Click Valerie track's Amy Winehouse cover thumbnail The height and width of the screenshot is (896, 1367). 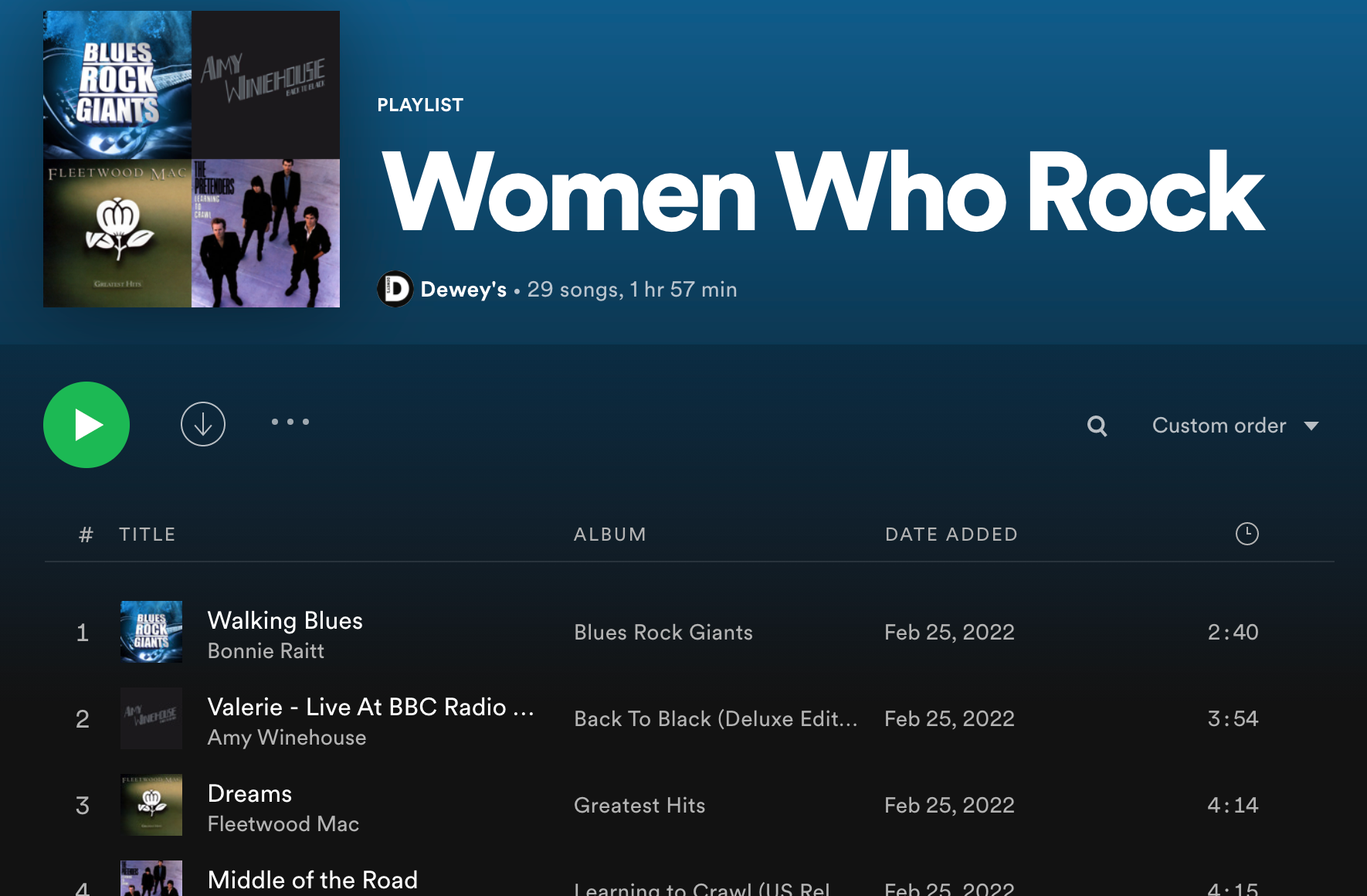click(x=151, y=718)
